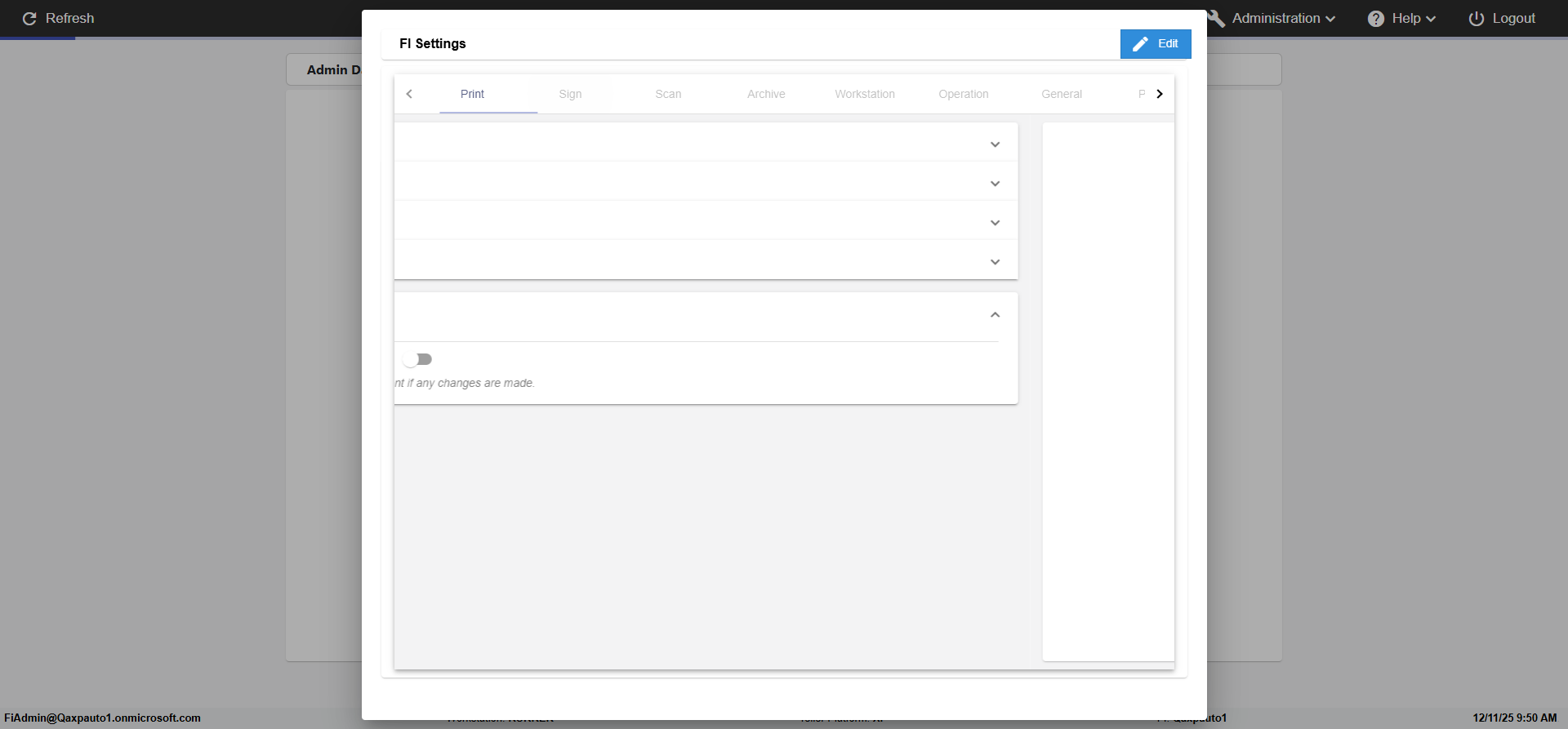This screenshot has width=1568, height=729.
Task: Click the pencil Edit button
Action: tap(1155, 44)
